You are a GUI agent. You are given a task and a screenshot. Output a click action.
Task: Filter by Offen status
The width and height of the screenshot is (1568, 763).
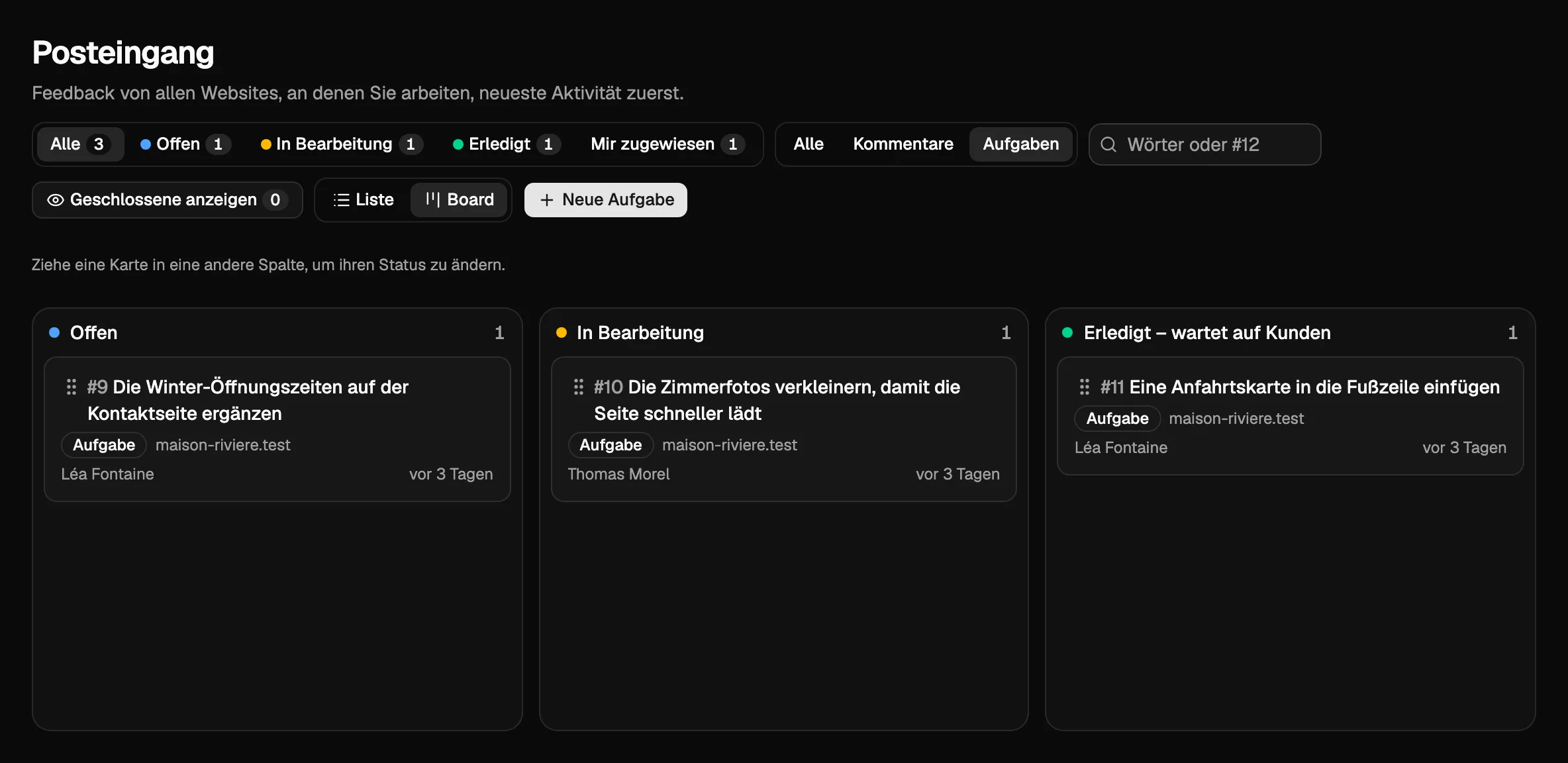coord(185,144)
